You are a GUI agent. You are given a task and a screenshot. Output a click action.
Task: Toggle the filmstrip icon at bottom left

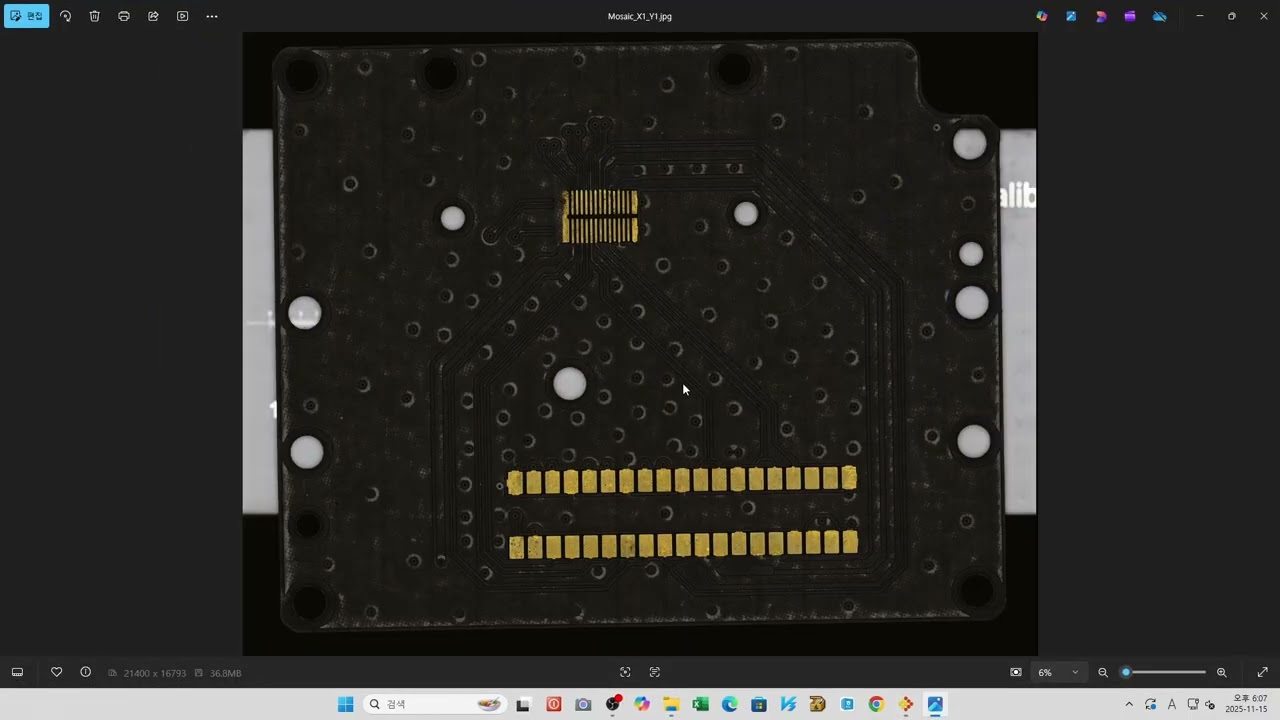point(17,672)
